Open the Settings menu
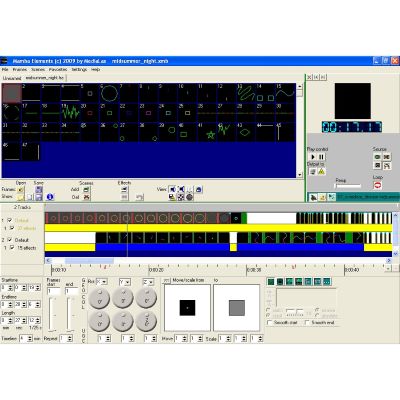The height and width of the screenshot is (400, 400). [x=79, y=69]
